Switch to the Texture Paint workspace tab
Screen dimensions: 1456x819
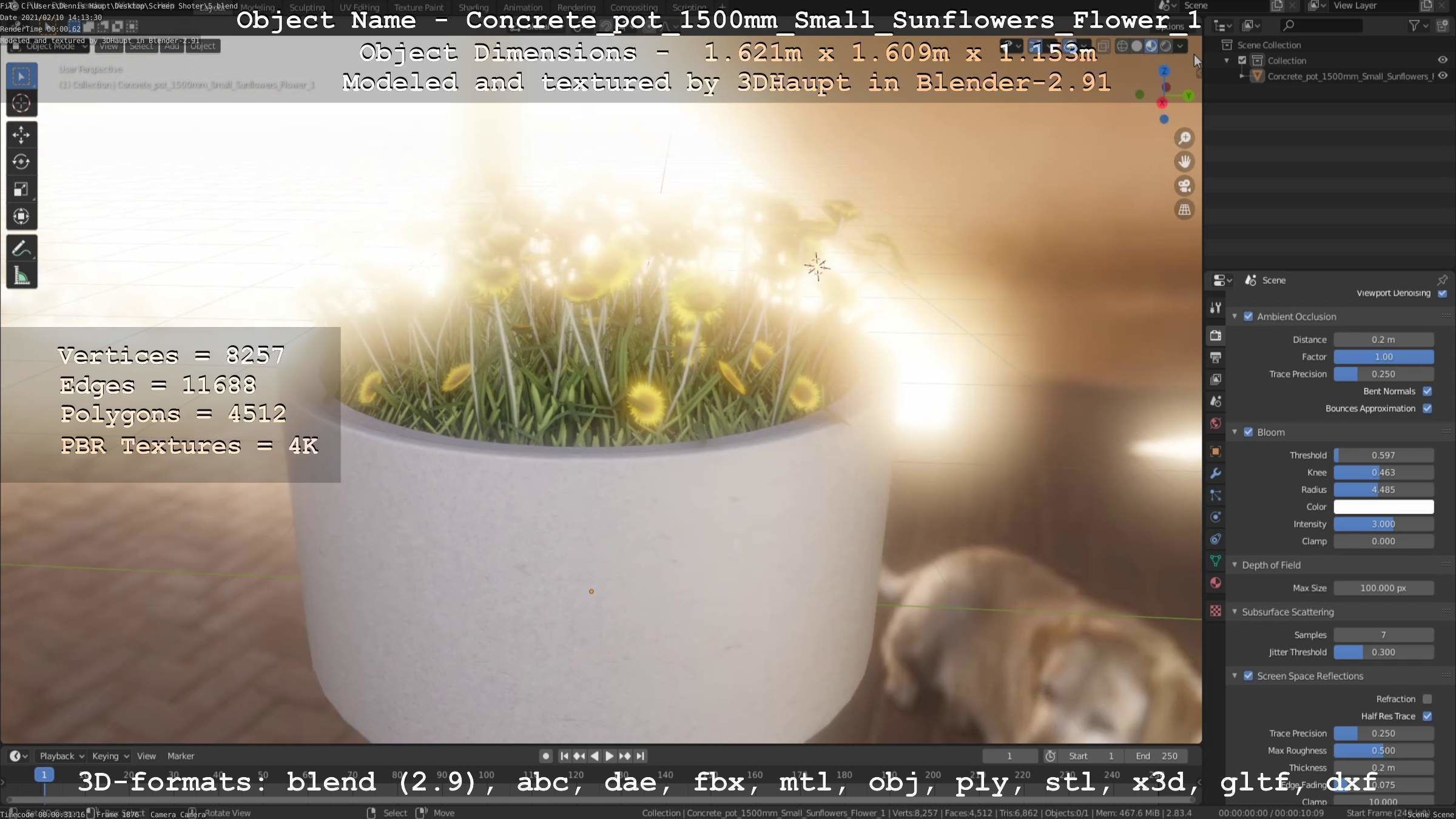pos(419,8)
